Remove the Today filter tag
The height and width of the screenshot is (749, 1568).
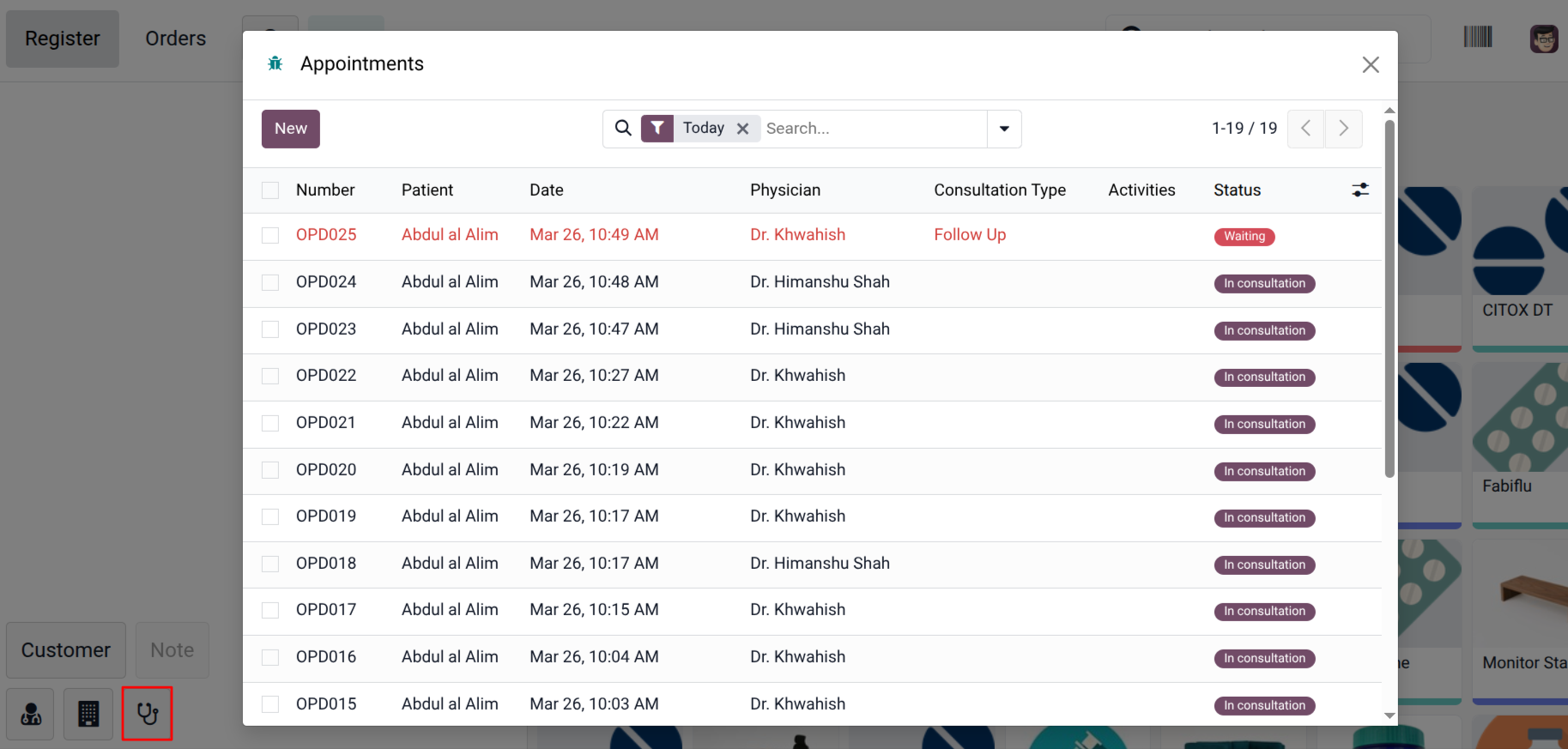tap(743, 129)
